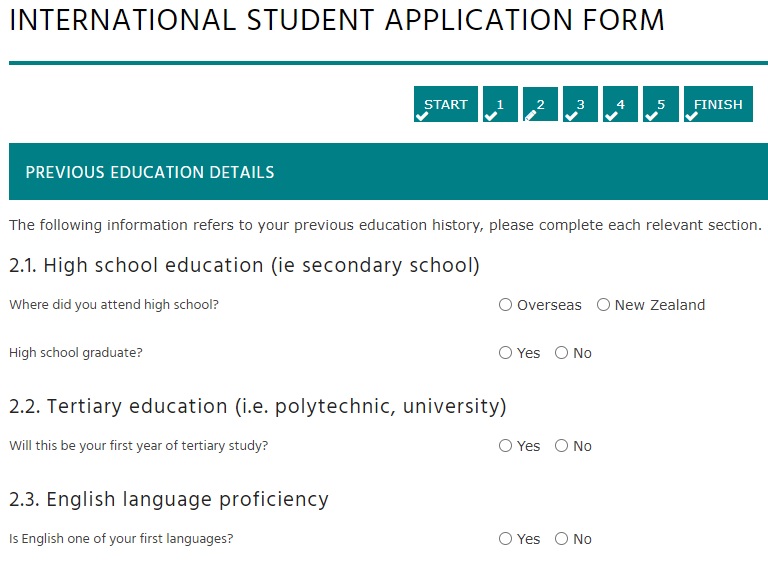Select Overseas for high school location
The height and width of the screenshot is (567, 768).
click(506, 305)
